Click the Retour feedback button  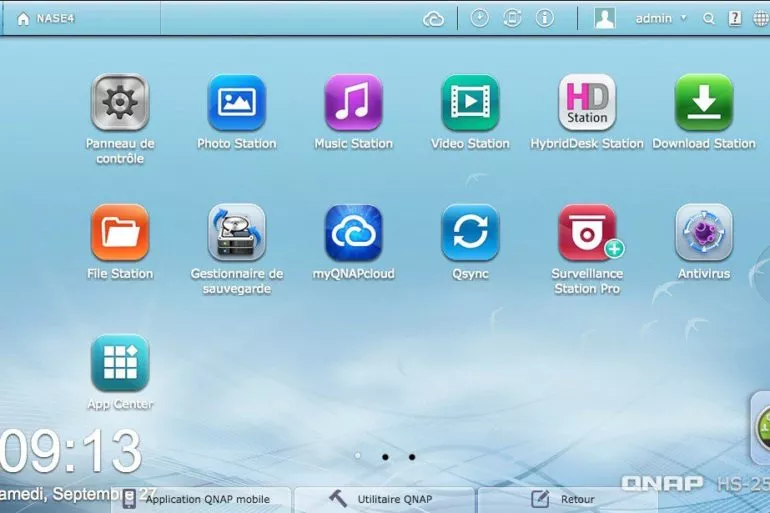[x=568, y=499]
